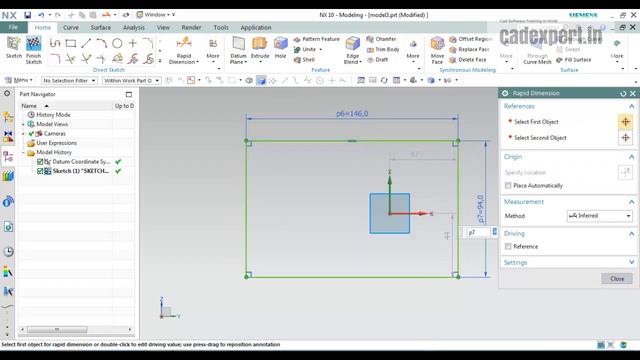
Task: Select the Arc sketch tool
Action: [102, 43]
